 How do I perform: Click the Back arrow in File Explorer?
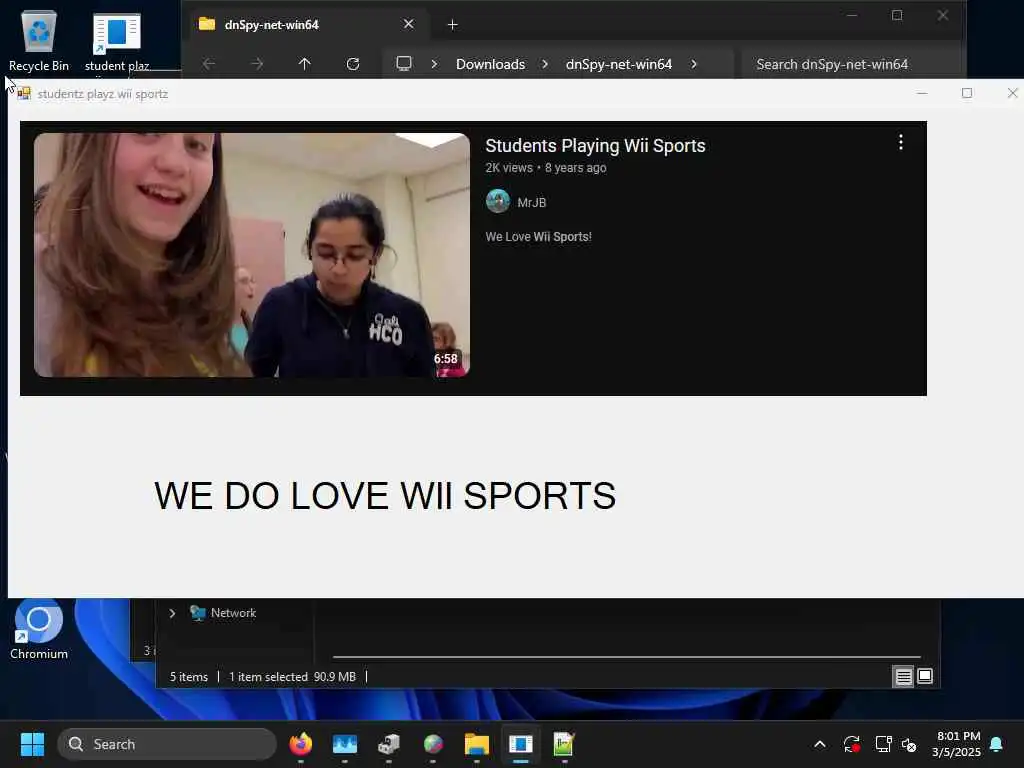pyautogui.click(x=209, y=64)
